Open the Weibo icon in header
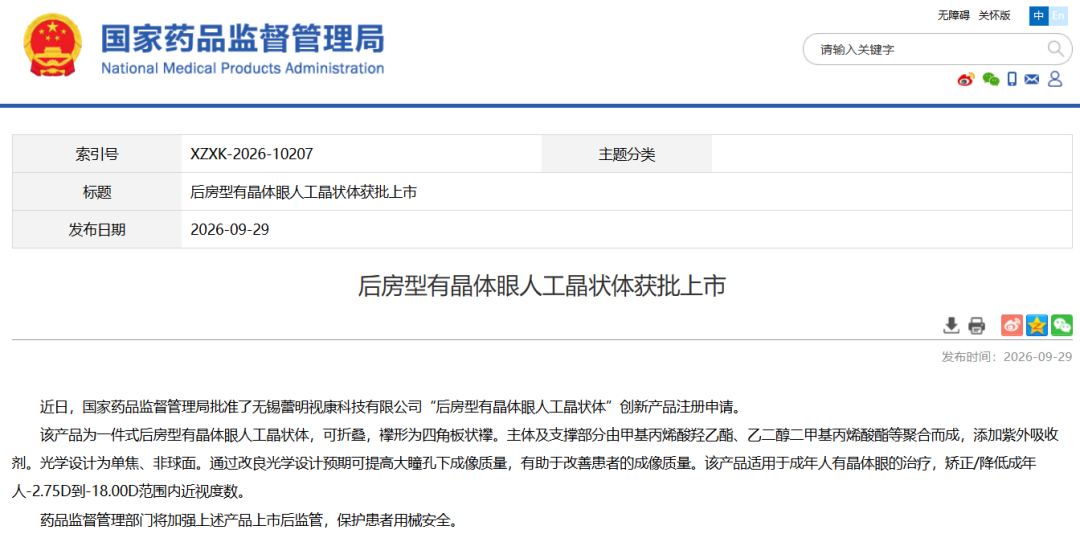Screen dimensions: 1080x534 click(966, 79)
